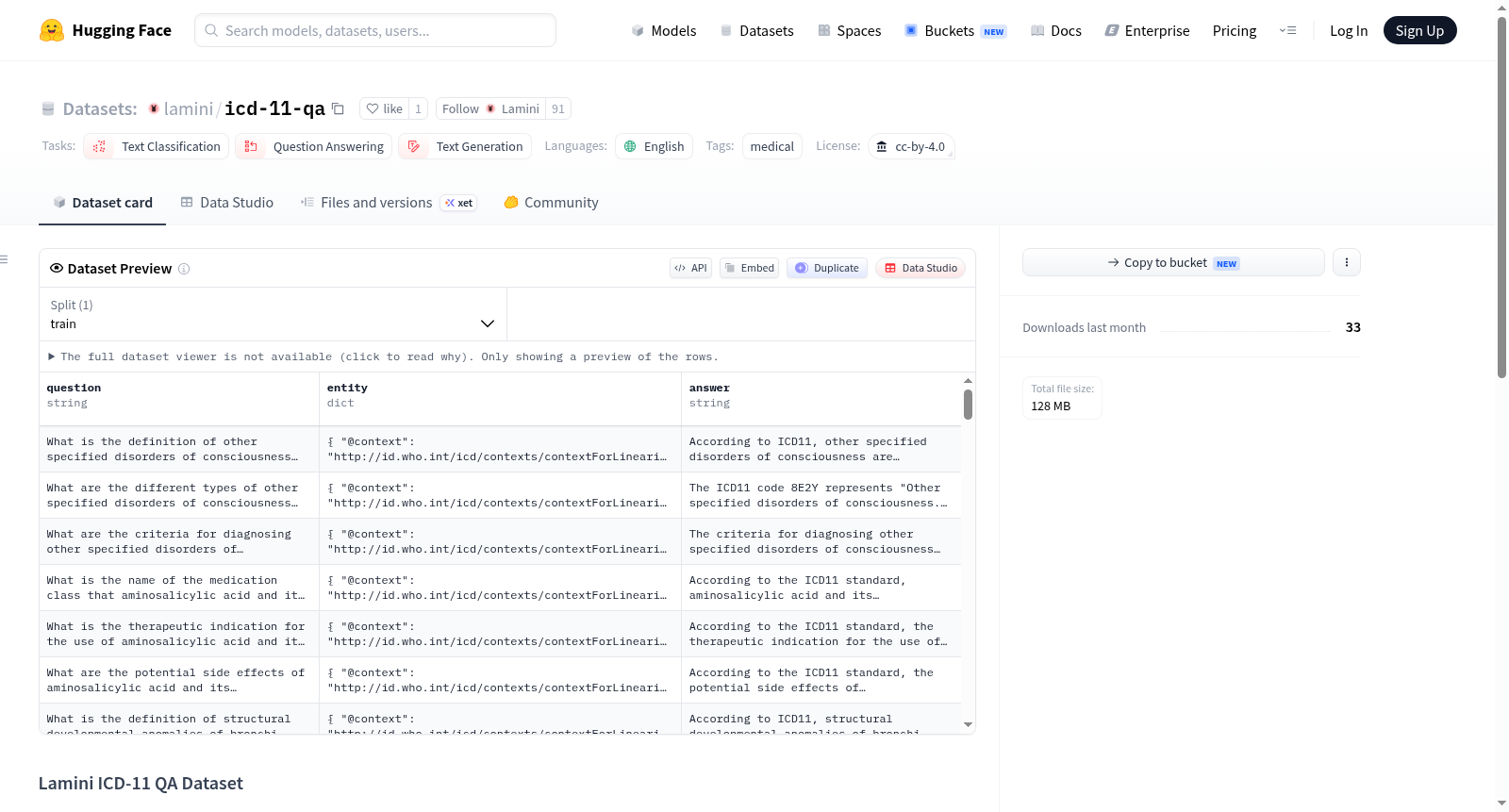Screen dimensions: 1509x812
Task: Click the Sign Up button
Action: [x=1419, y=30]
